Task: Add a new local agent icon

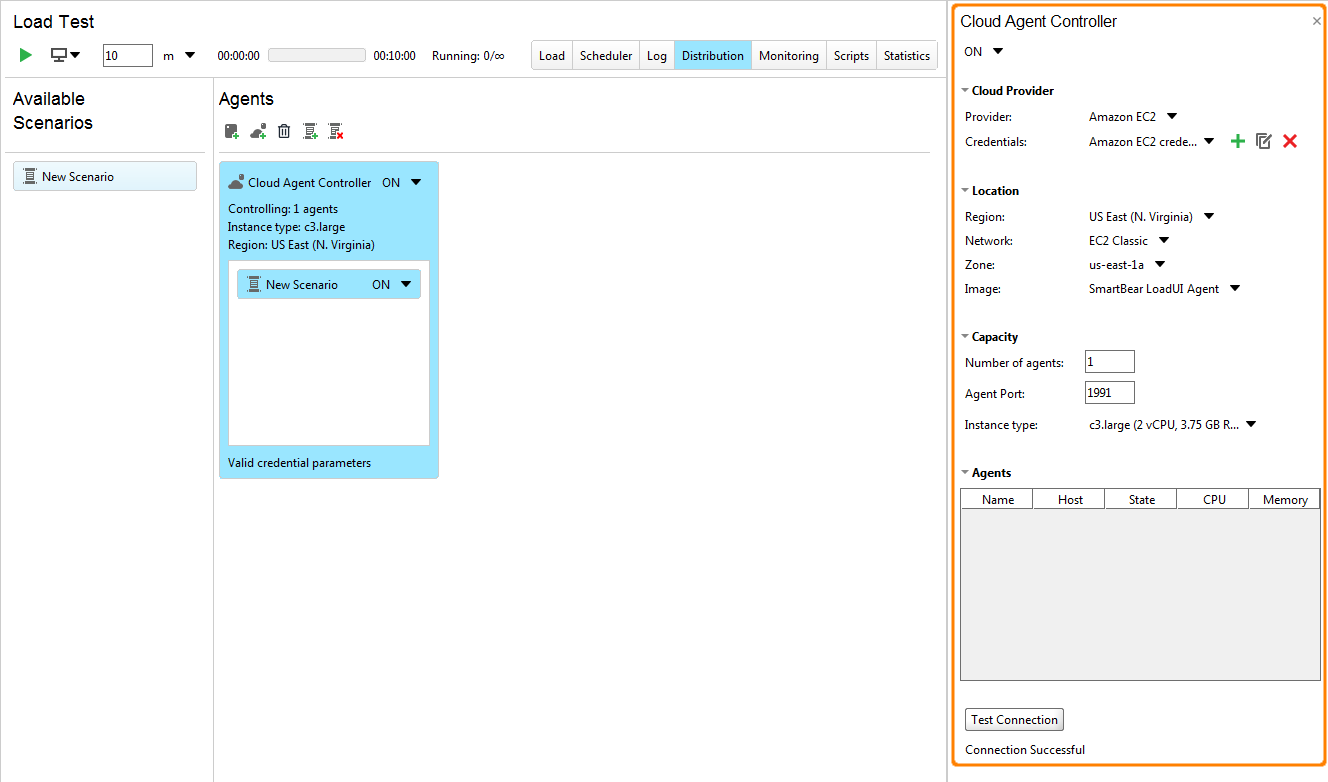Action: tap(231, 131)
